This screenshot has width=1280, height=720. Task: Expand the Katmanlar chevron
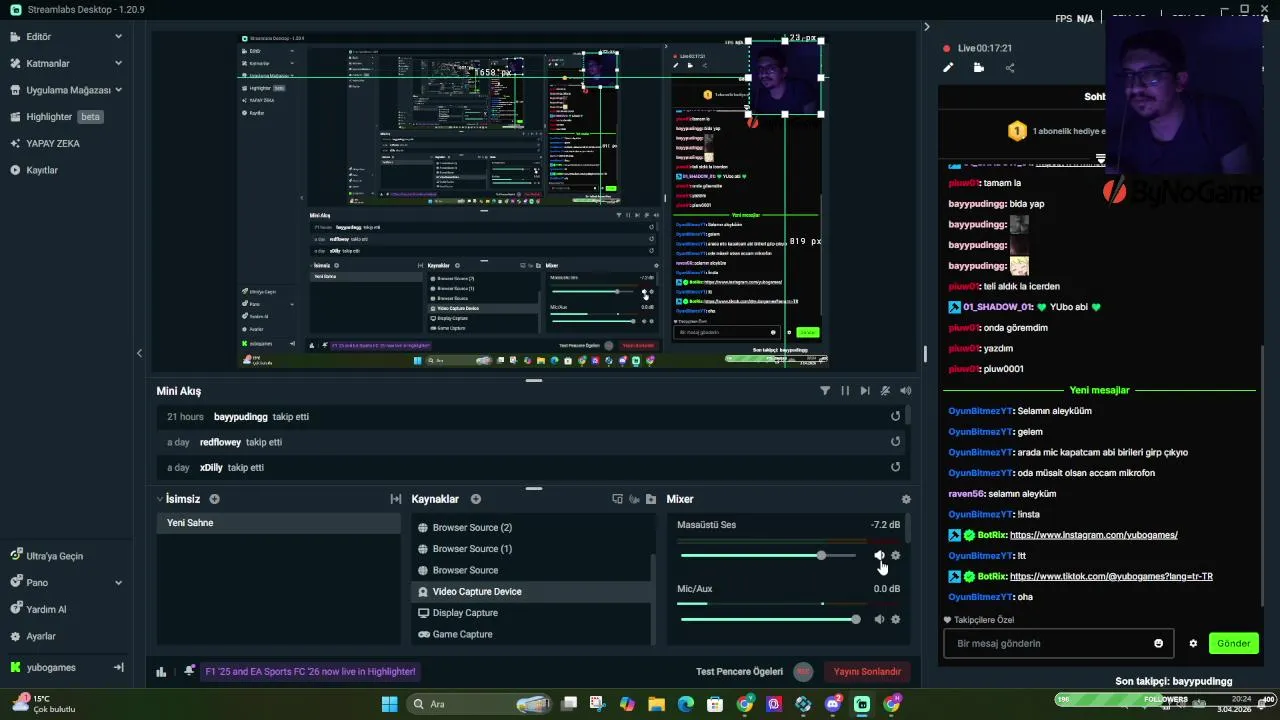[118, 63]
